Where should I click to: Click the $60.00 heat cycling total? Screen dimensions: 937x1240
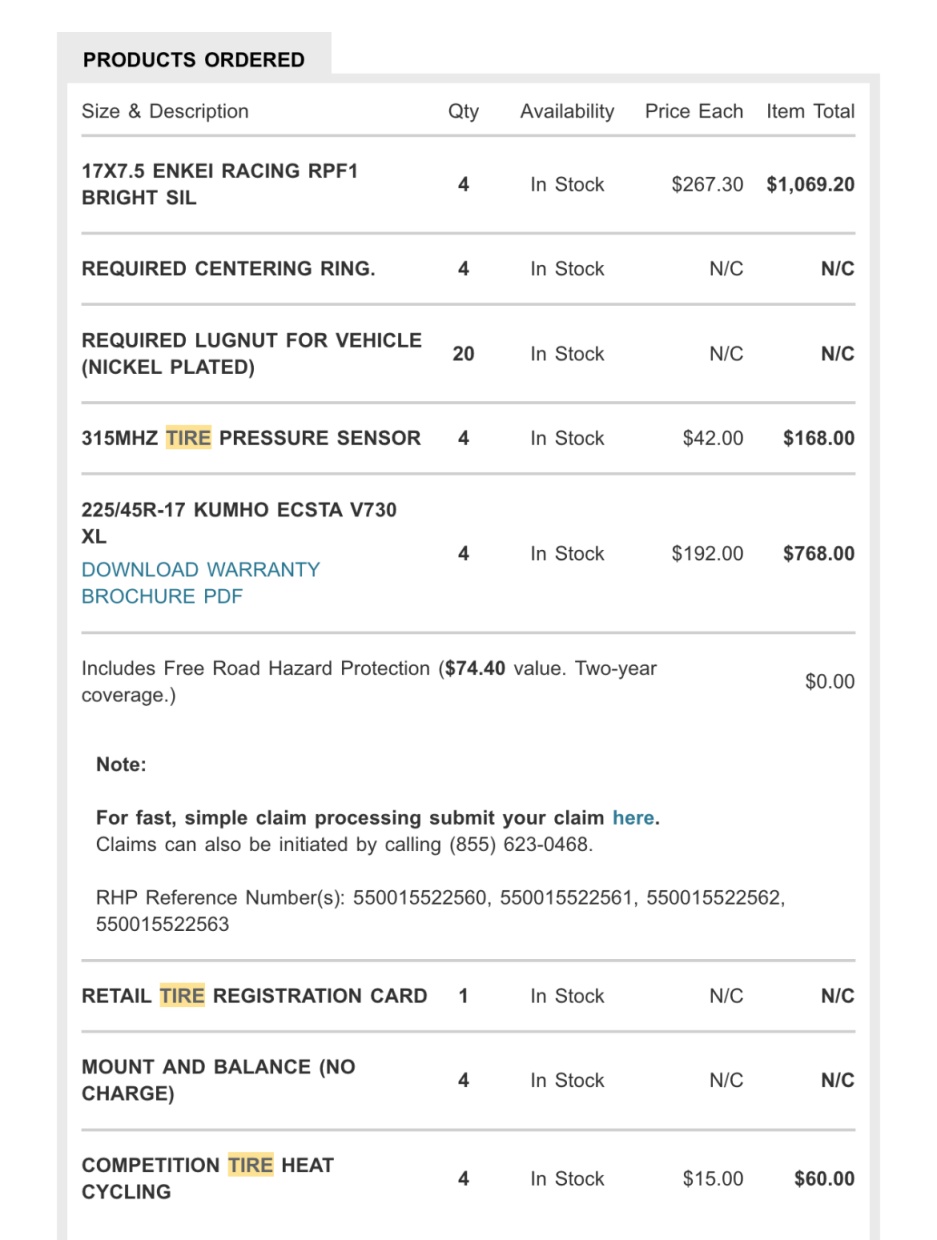click(824, 1179)
